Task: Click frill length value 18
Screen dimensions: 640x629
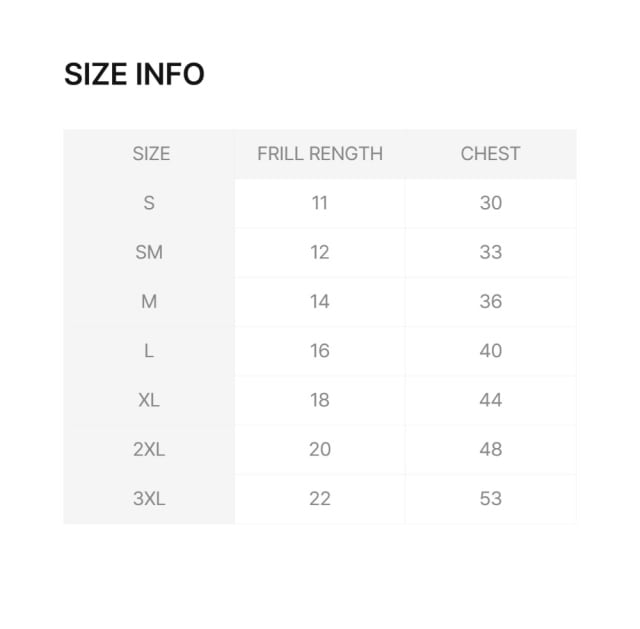Action: [x=320, y=400]
